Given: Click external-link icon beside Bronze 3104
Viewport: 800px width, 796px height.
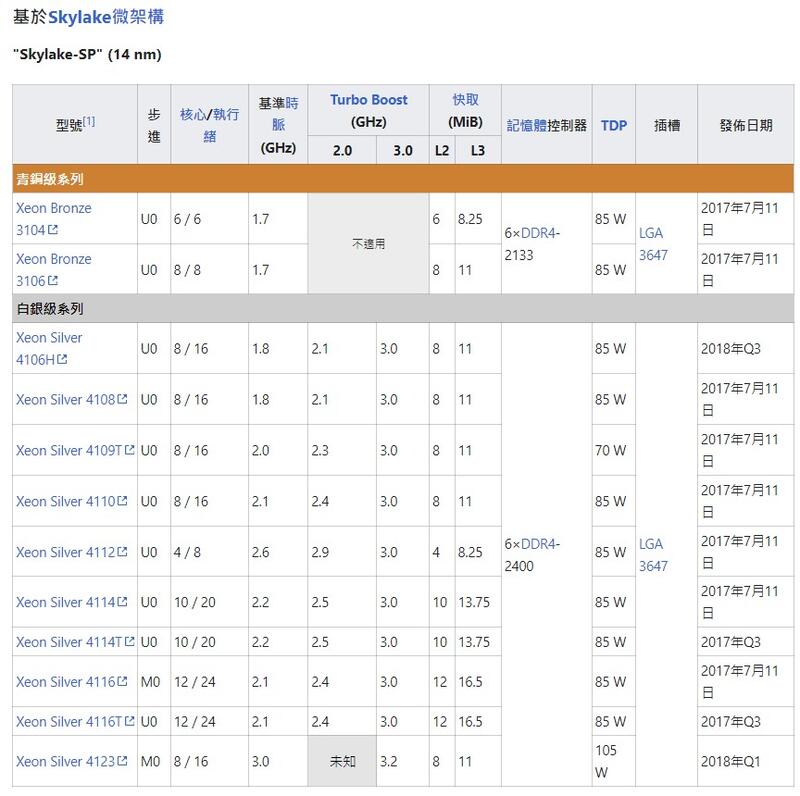Looking at the screenshot, I should [53, 230].
